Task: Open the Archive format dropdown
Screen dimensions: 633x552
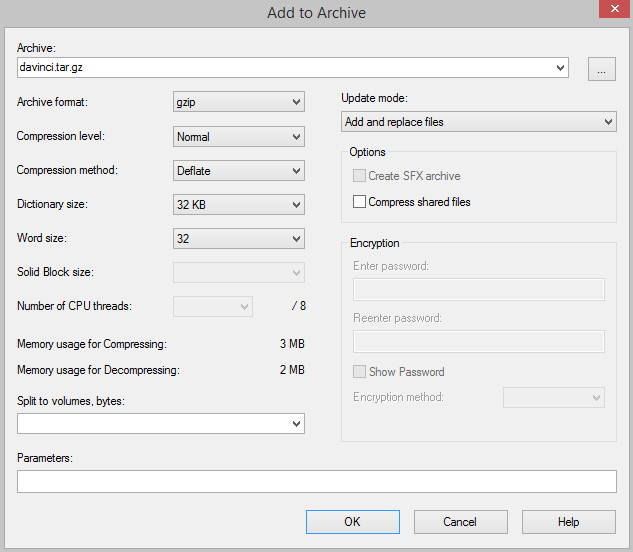Action: point(238,102)
